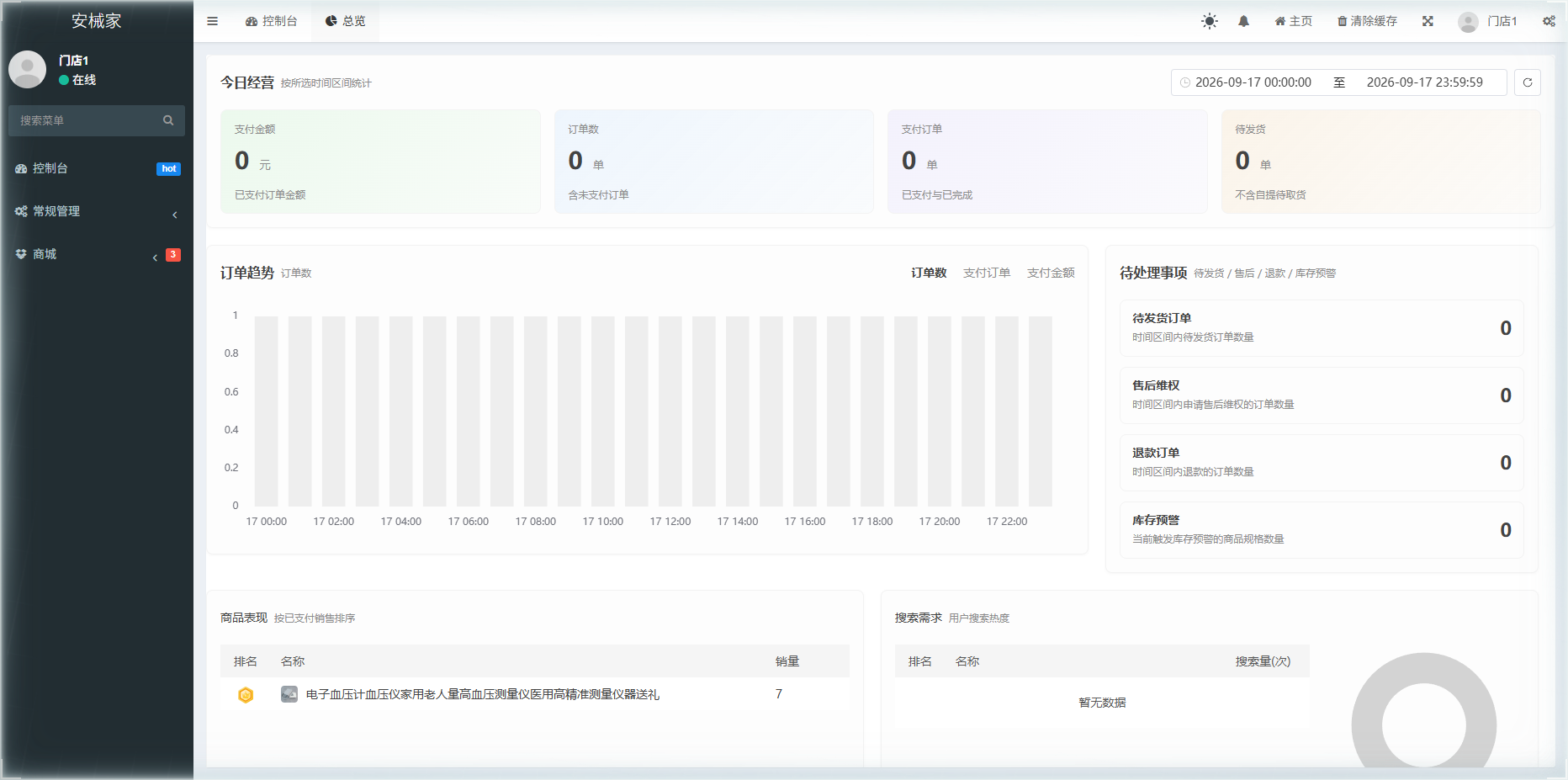The image size is (1568, 780).
Task: Select the 支付订单 chart tab
Action: click(987, 273)
